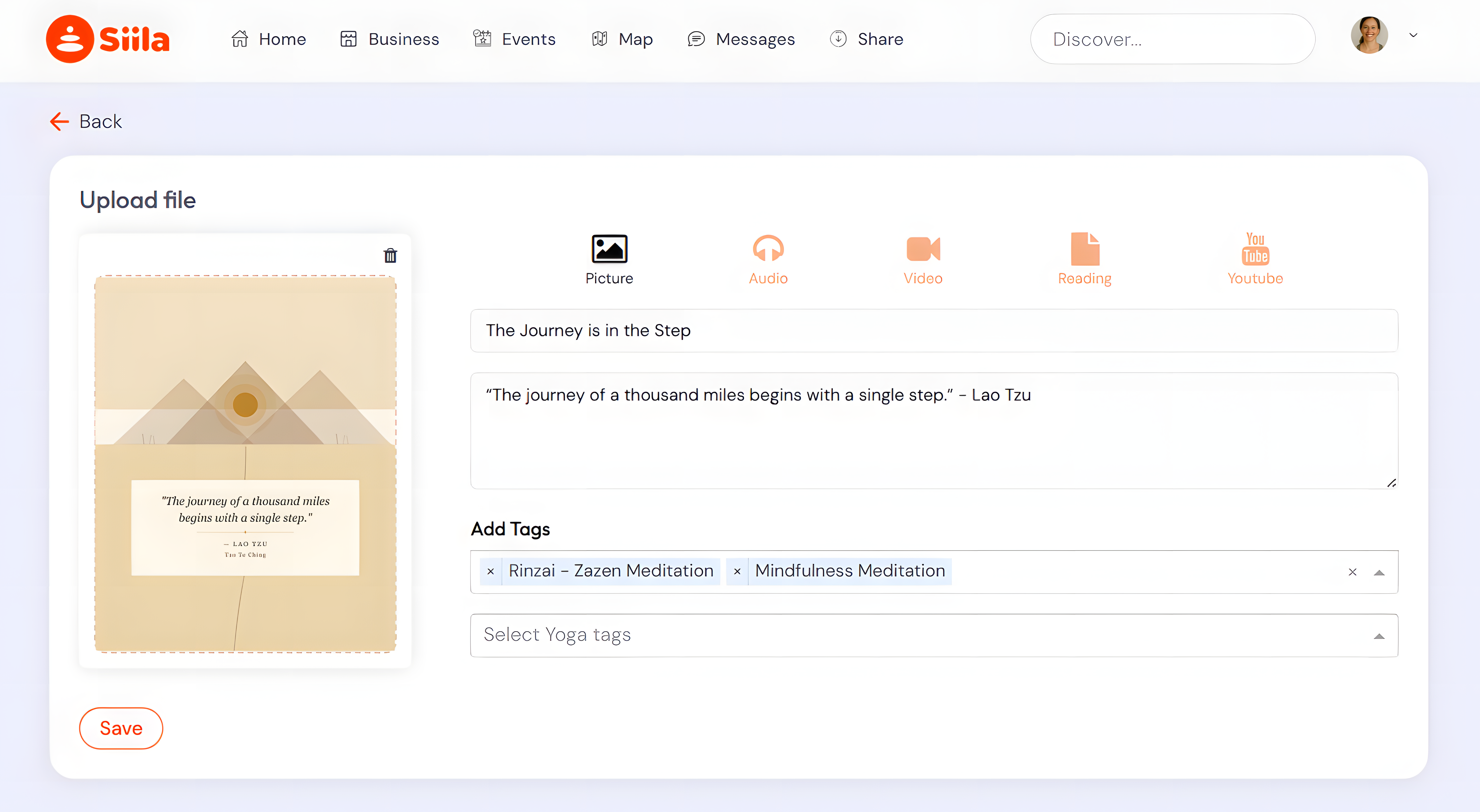
Task: Select the Audio headphones icon
Action: [768, 249]
